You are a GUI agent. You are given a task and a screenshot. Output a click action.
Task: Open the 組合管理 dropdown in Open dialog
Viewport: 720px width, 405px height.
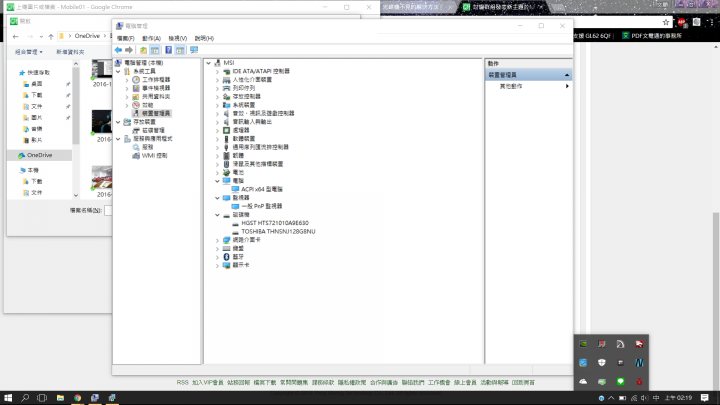pyautogui.click(x=28, y=52)
